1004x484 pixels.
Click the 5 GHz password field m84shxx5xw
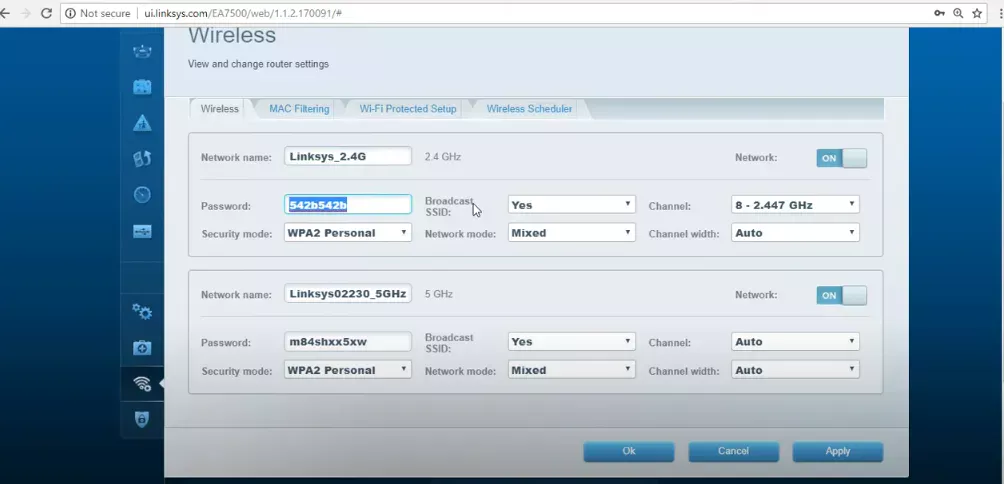pyautogui.click(x=348, y=342)
